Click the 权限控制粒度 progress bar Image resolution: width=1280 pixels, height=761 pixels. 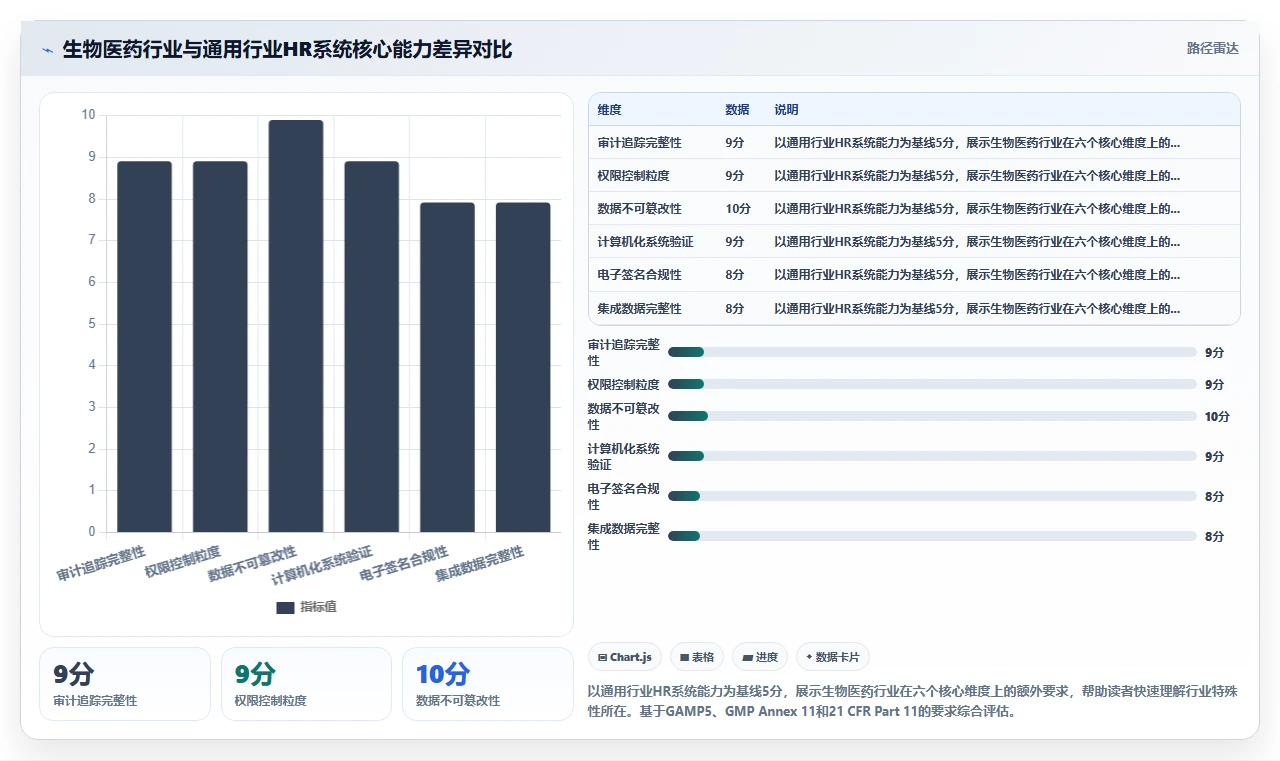pos(932,384)
